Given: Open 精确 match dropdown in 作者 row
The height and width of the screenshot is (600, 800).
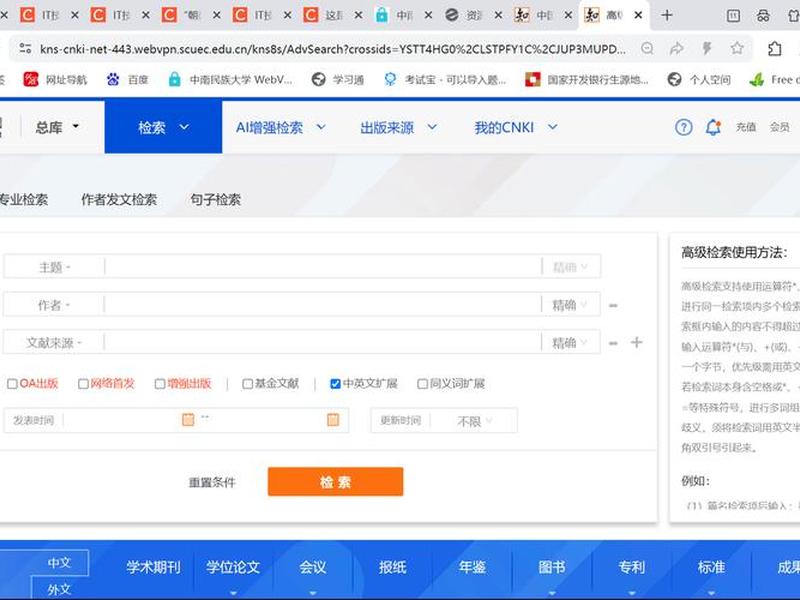Looking at the screenshot, I should click(570, 305).
